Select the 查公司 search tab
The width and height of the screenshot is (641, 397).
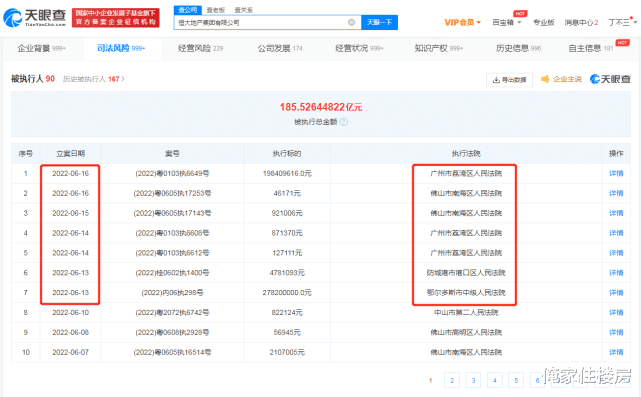[x=188, y=10]
